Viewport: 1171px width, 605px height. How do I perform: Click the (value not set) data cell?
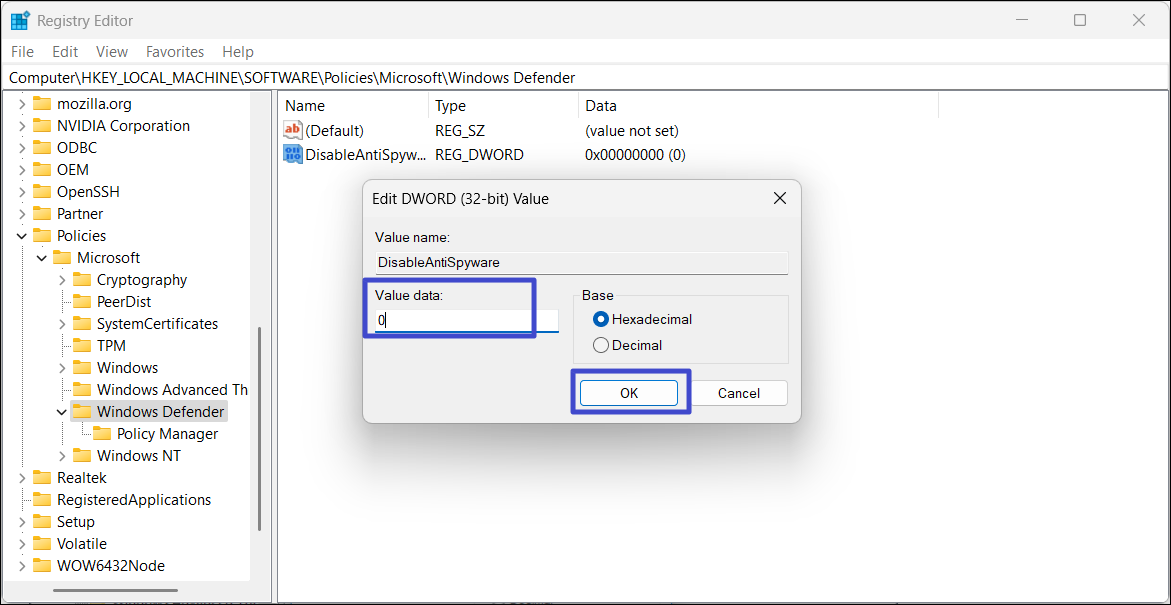(632, 131)
